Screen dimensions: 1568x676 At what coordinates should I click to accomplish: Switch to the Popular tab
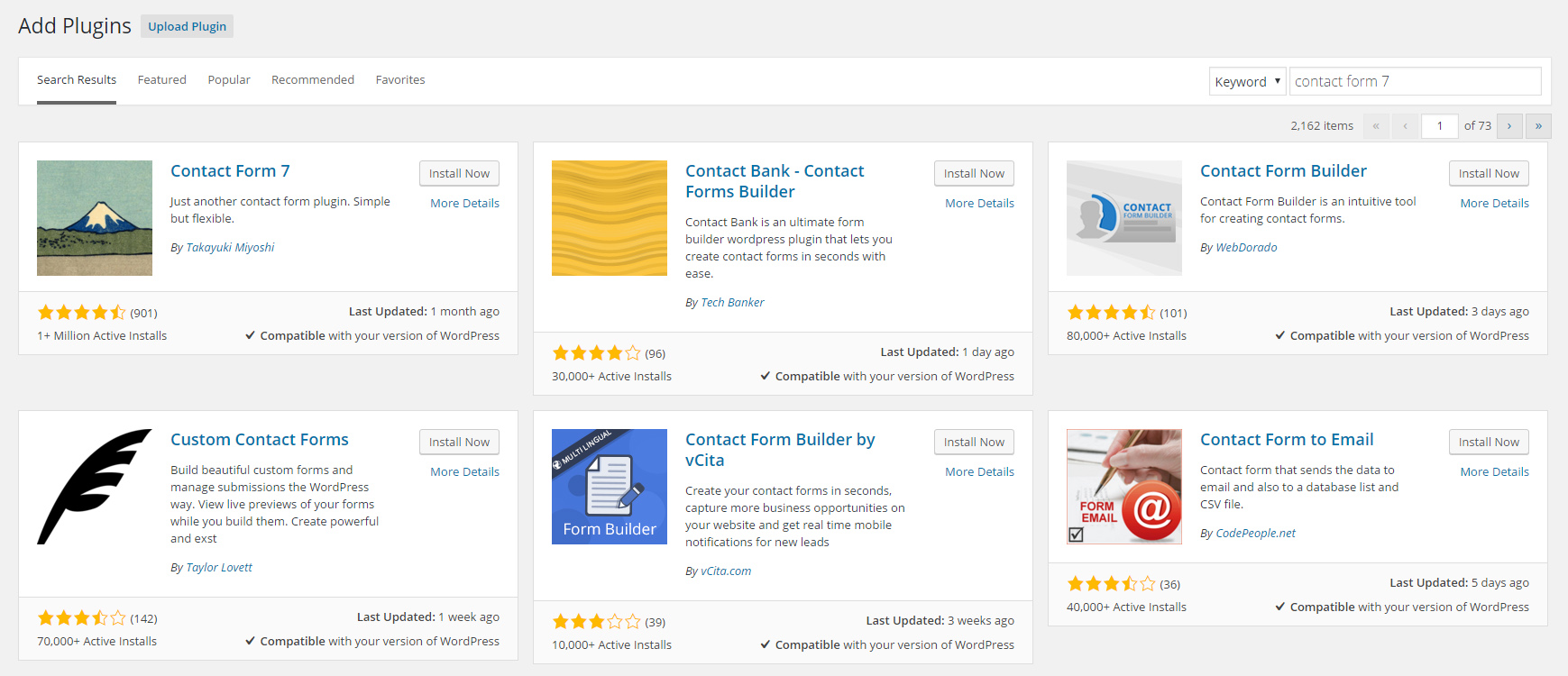[229, 79]
